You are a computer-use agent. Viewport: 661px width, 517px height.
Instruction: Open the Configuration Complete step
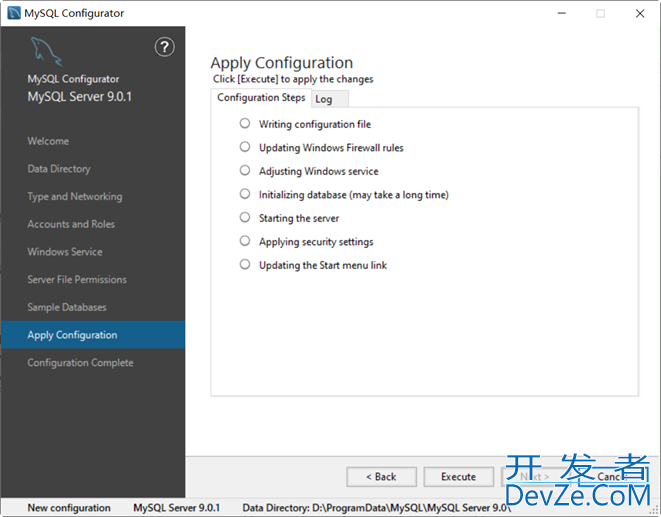coord(80,363)
